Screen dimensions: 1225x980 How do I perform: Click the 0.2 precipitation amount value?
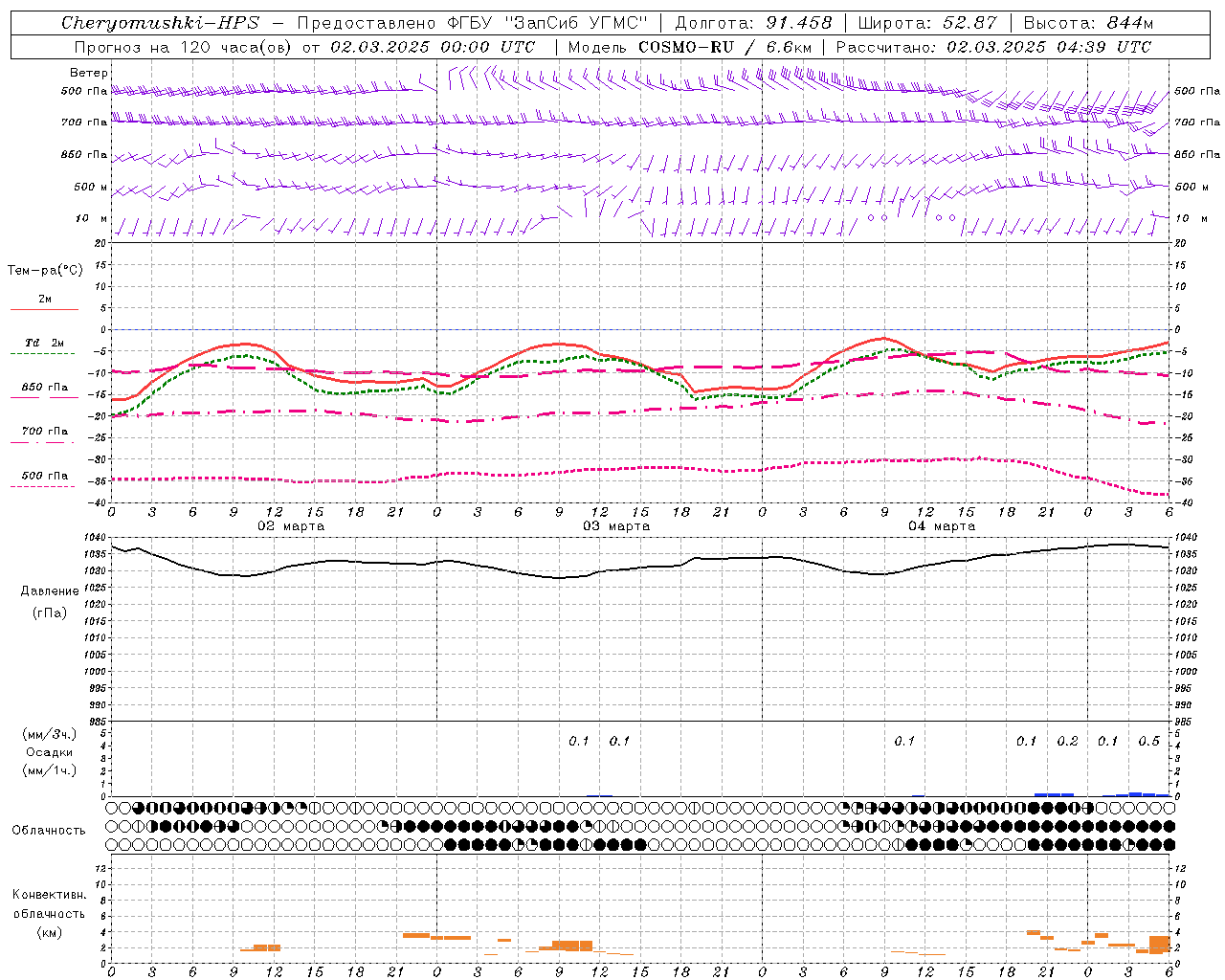[x=1067, y=741]
